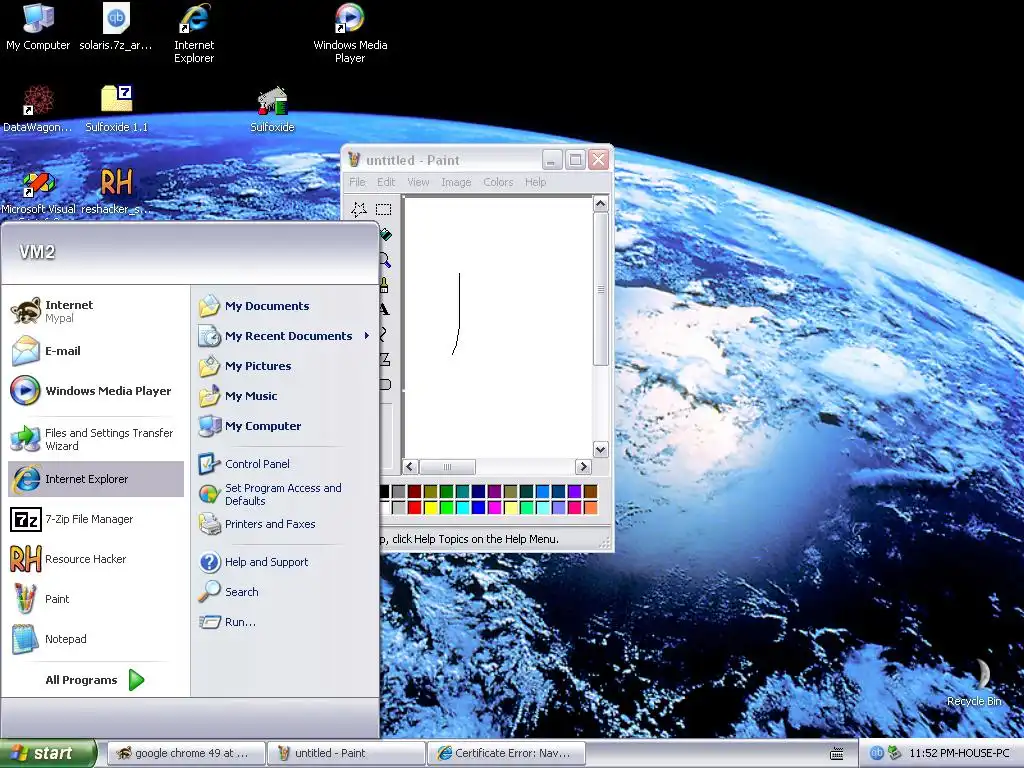Open My Documents folder
This screenshot has width=1024, height=768.
click(x=284, y=306)
